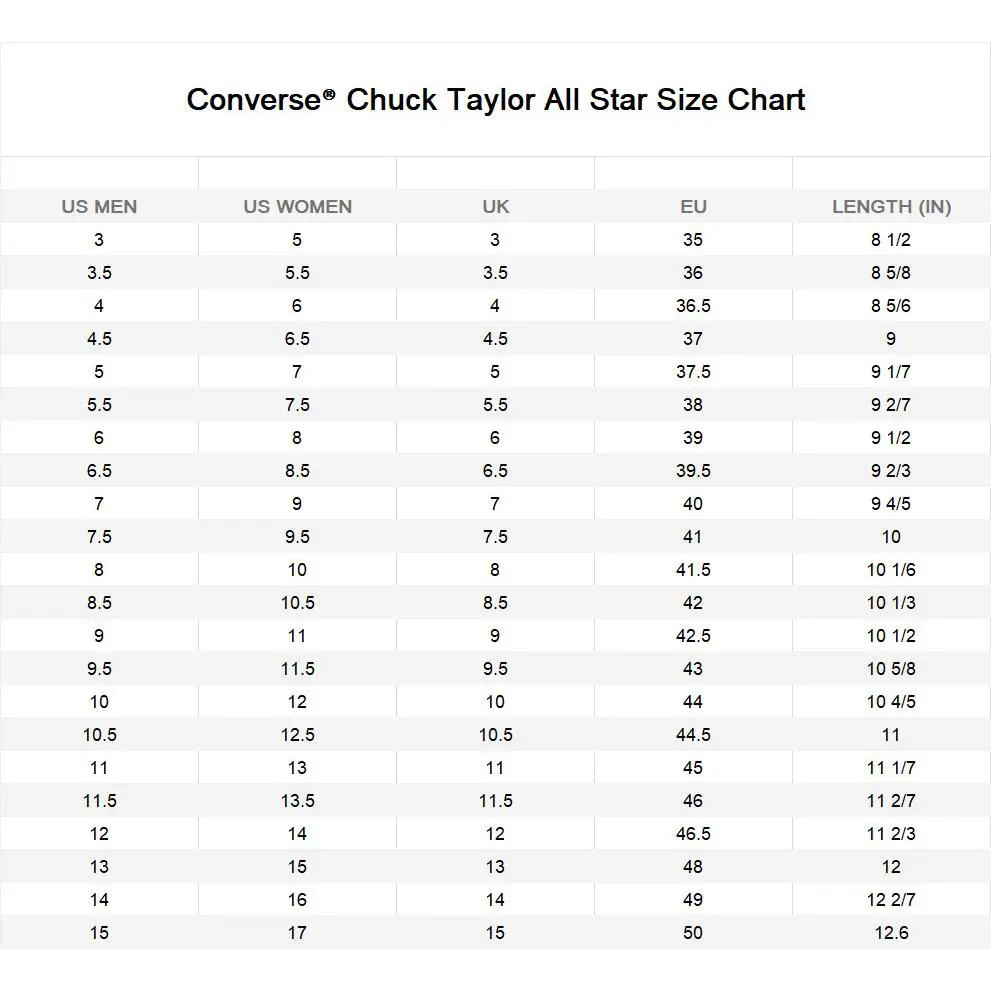Select the 9 4/5 length cell
This screenshot has width=991, height=991.
[x=891, y=504]
